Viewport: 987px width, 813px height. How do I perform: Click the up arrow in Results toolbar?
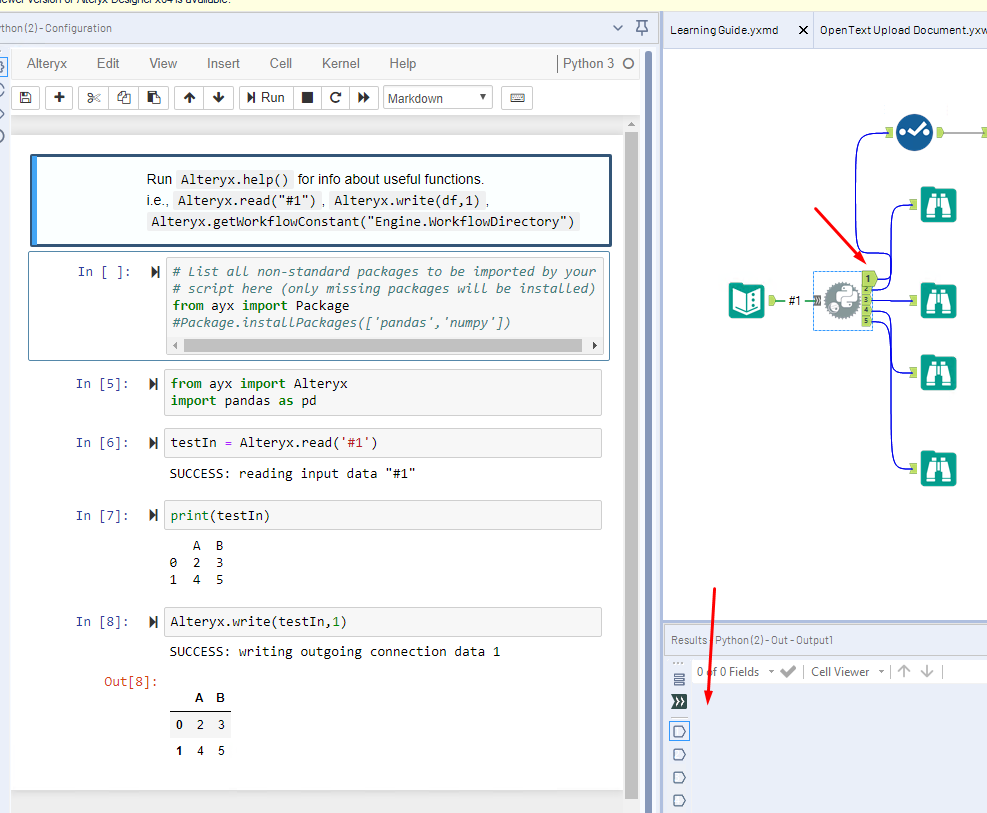pos(904,671)
